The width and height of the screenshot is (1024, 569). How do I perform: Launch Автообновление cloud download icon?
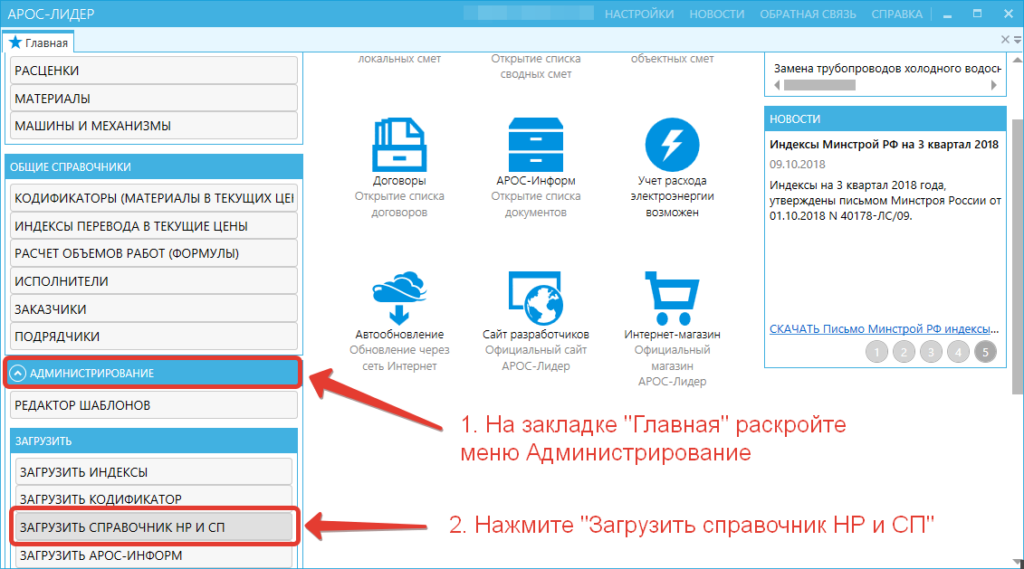[399, 298]
